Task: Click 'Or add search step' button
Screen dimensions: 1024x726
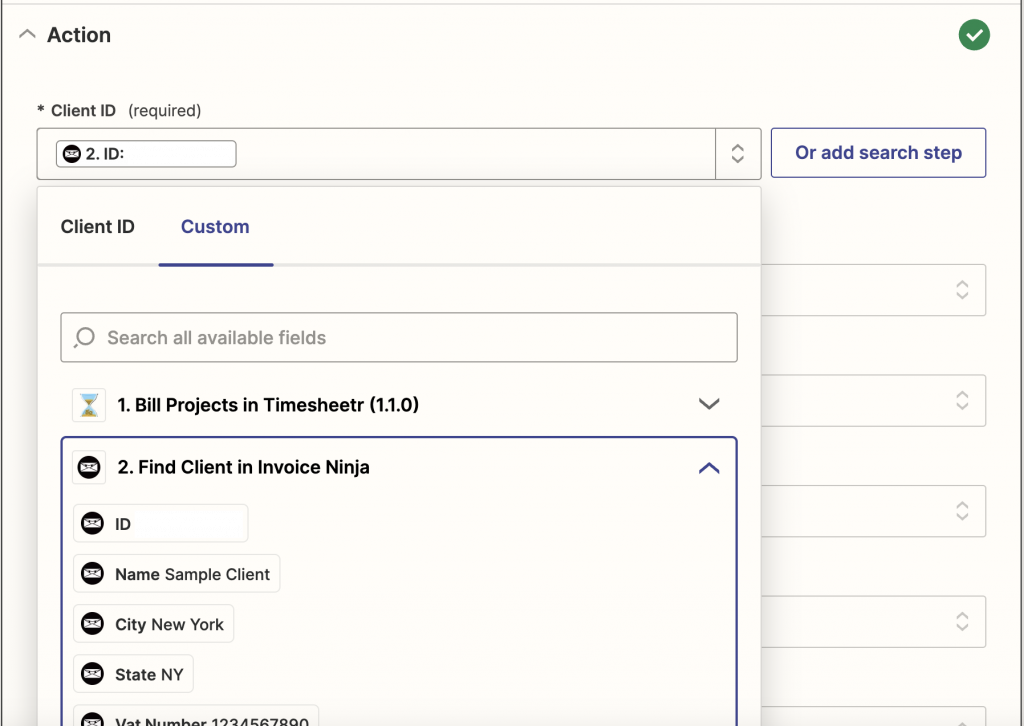Action: pyautogui.click(x=878, y=153)
